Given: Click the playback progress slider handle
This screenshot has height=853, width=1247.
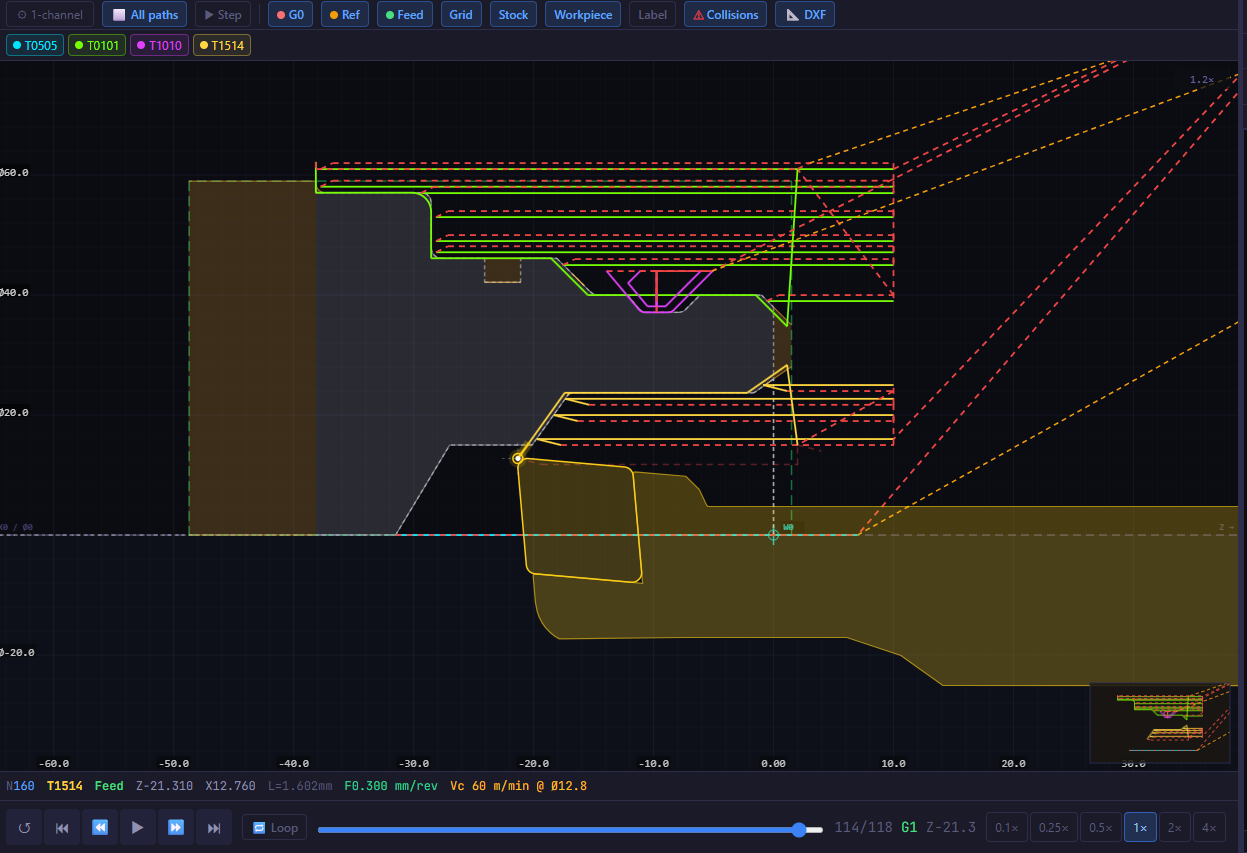Looking at the screenshot, I should [x=798, y=829].
